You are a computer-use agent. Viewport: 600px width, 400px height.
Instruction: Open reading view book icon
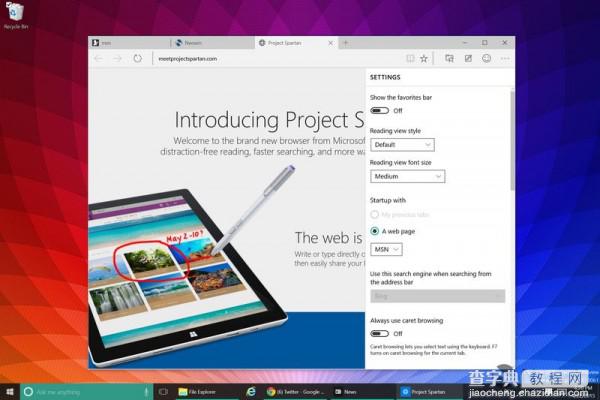click(410, 59)
